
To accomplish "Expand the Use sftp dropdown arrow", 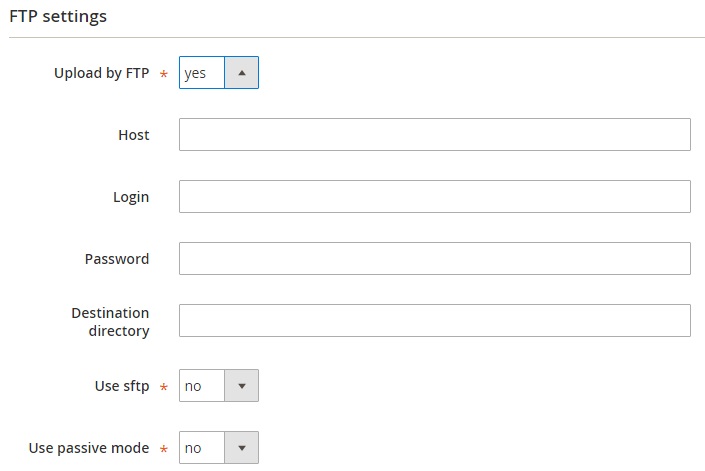I will 241,386.
